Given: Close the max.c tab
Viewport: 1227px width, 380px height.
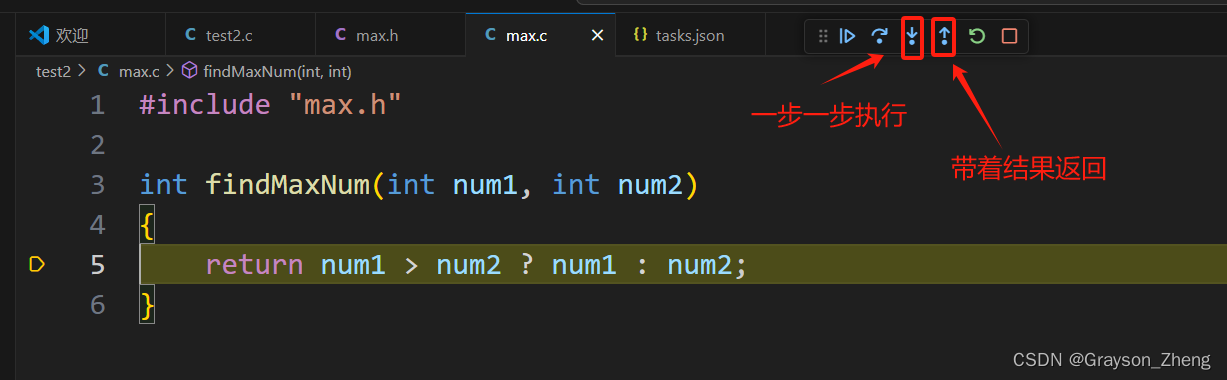Looking at the screenshot, I should tap(597, 35).
